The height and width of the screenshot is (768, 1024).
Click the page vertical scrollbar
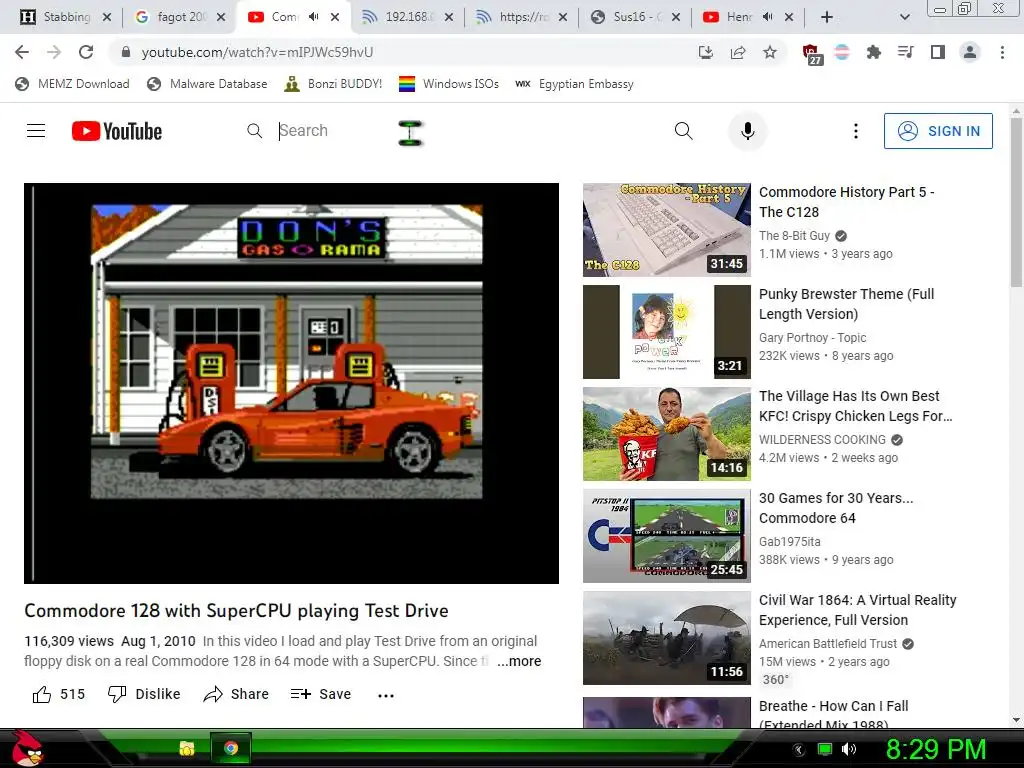click(1016, 202)
